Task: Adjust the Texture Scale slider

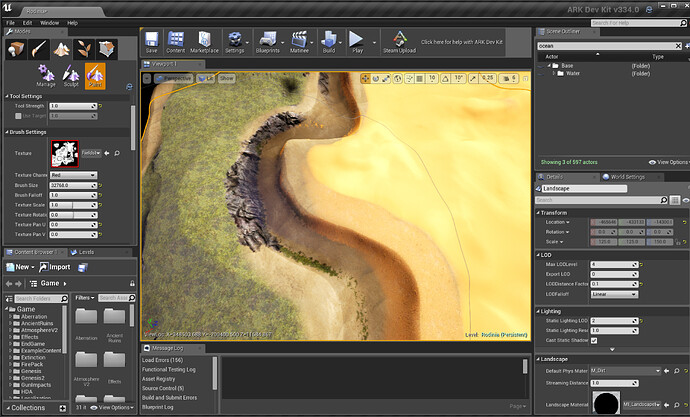Action: (73, 205)
